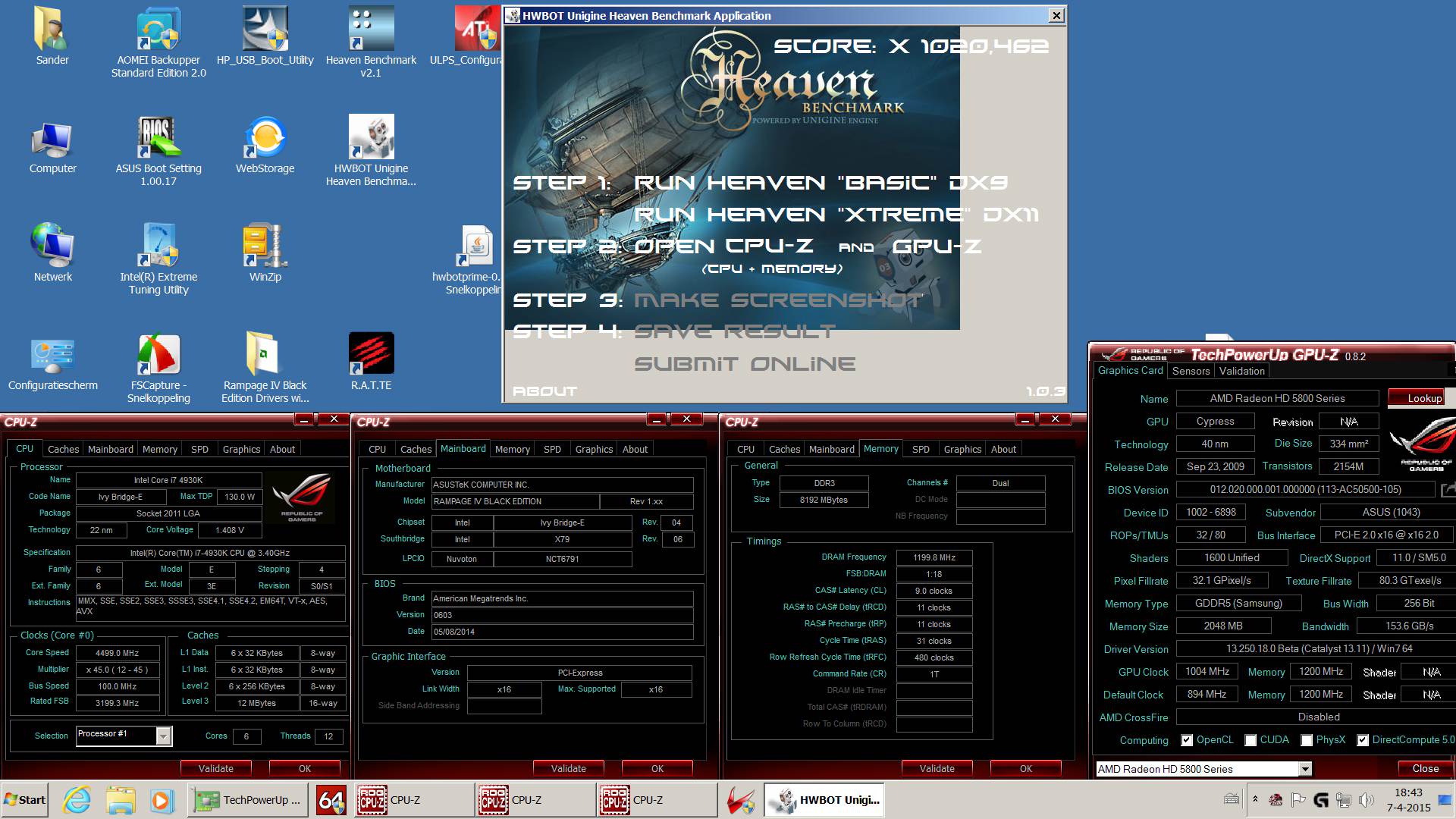This screenshot has width=1456, height=819.
Task: Click the TechPowerUp taskbar button
Action: point(248,800)
